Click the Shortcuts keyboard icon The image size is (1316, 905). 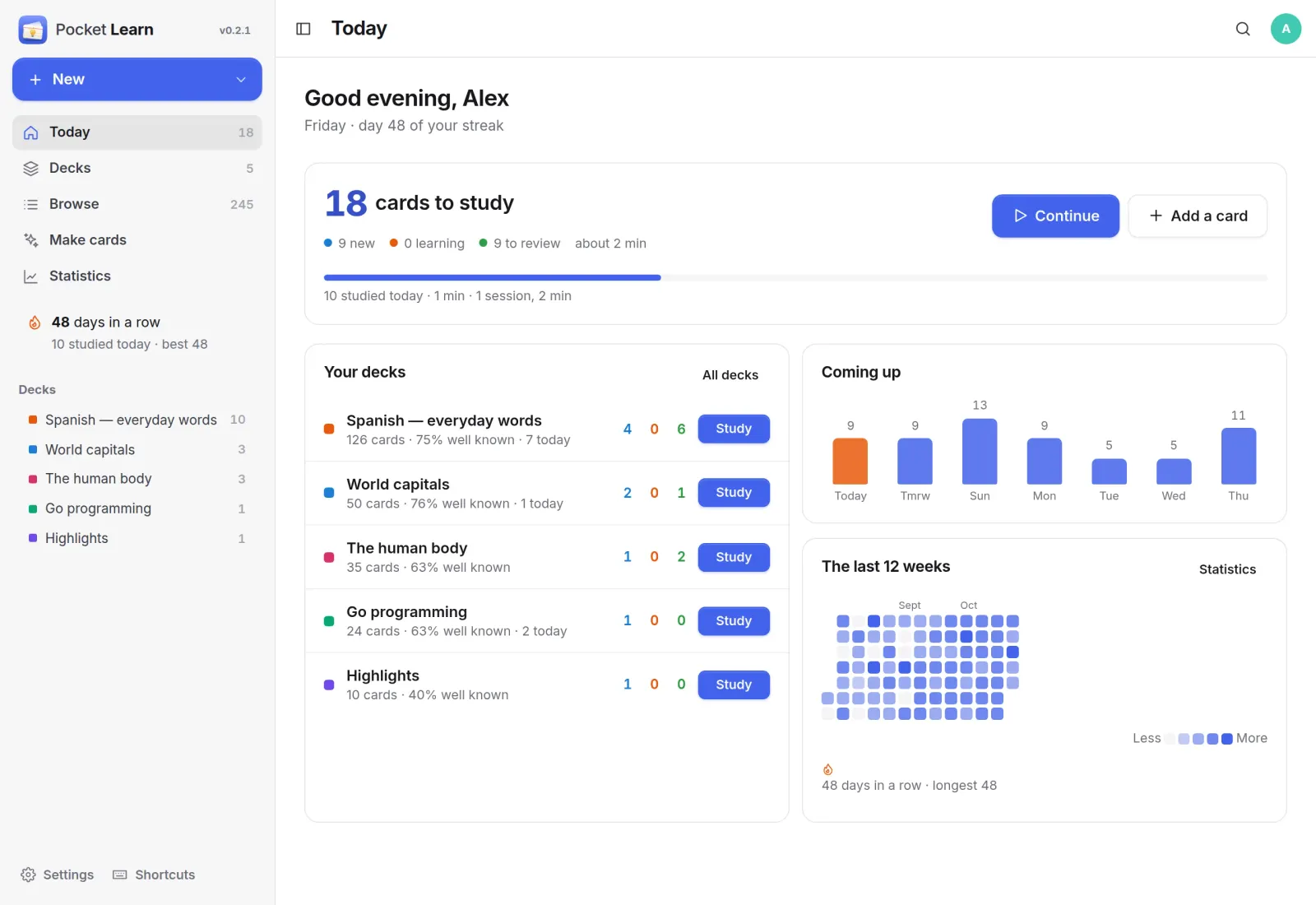point(120,875)
